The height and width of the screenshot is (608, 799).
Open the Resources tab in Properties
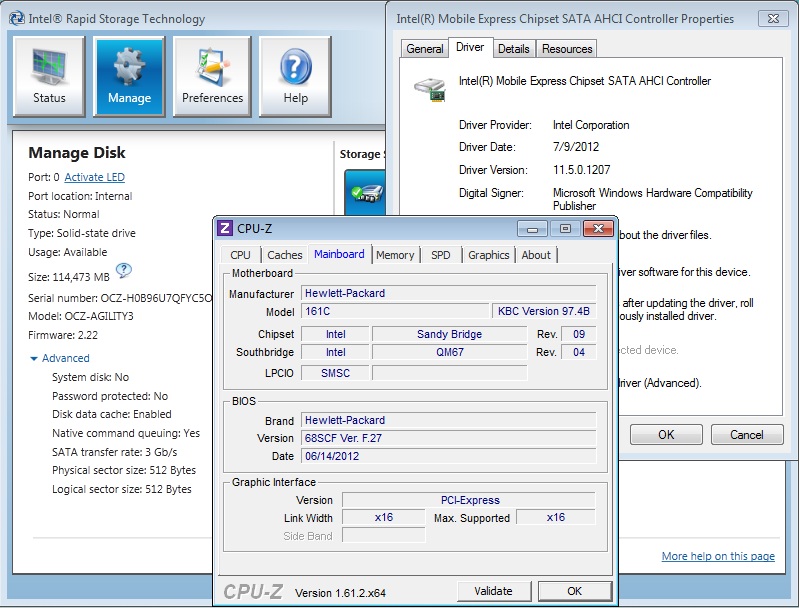567,48
